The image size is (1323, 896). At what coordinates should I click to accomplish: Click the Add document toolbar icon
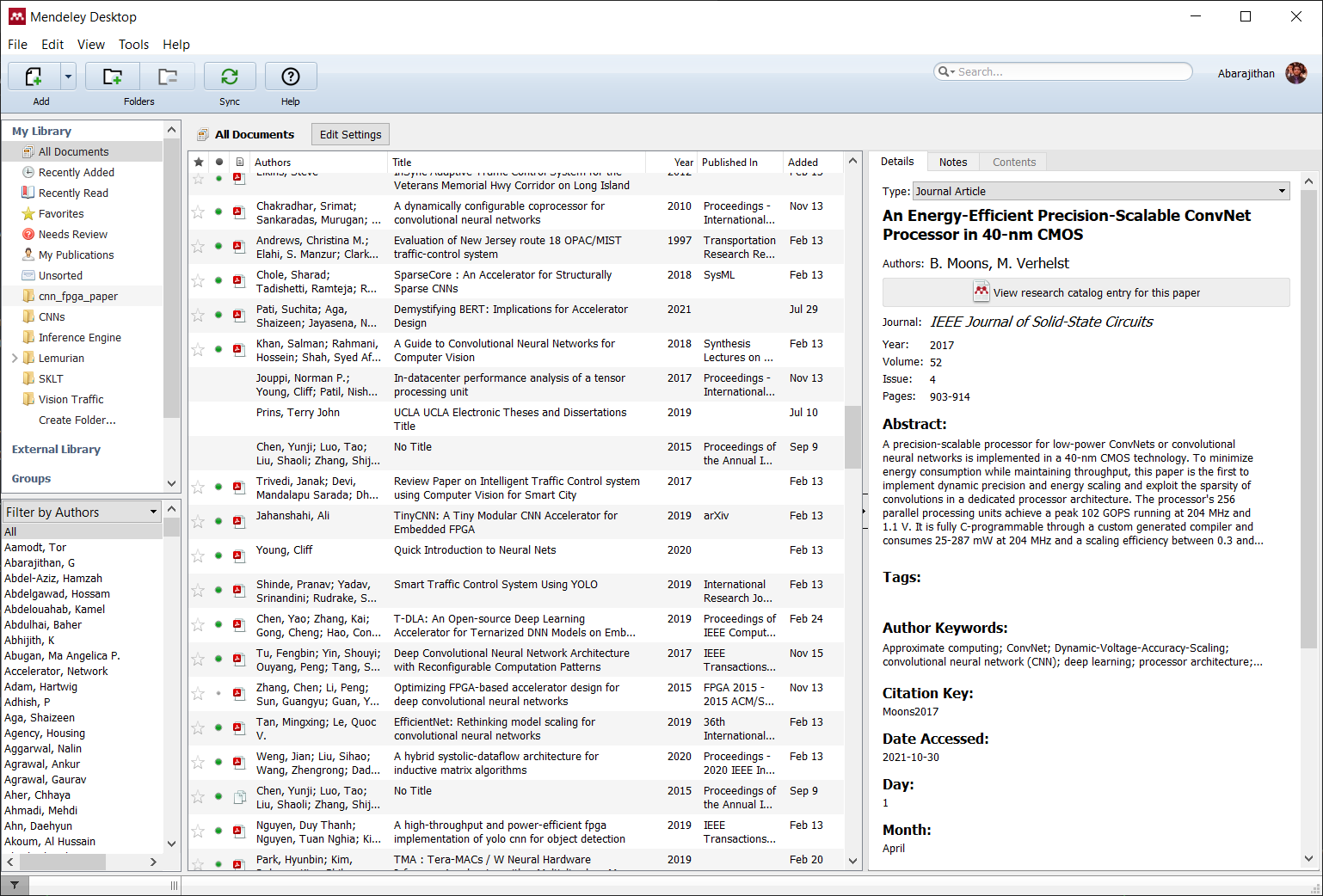click(x=34, y=77)
